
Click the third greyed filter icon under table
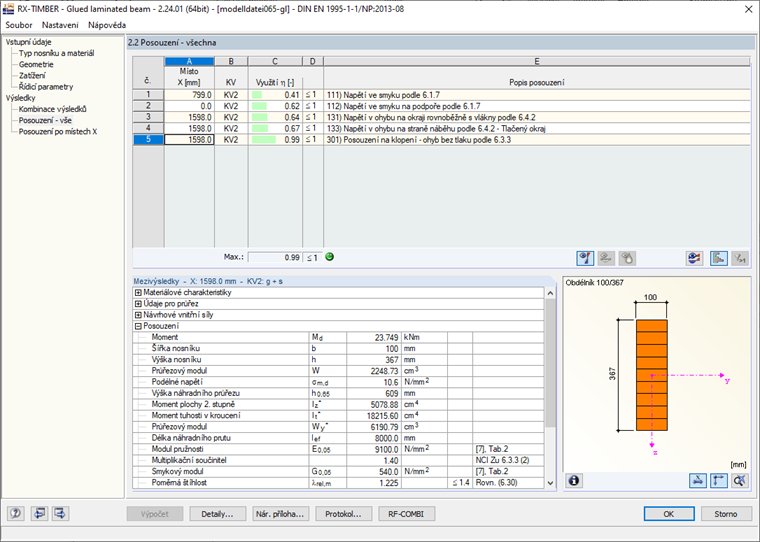[x=627, y=258]
